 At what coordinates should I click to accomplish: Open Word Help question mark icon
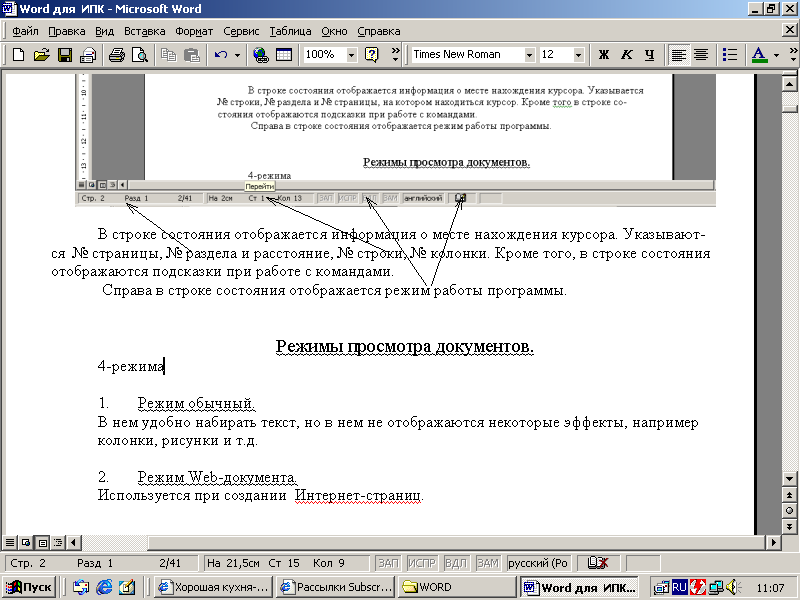pyautogui.click(x=372, y=55)
